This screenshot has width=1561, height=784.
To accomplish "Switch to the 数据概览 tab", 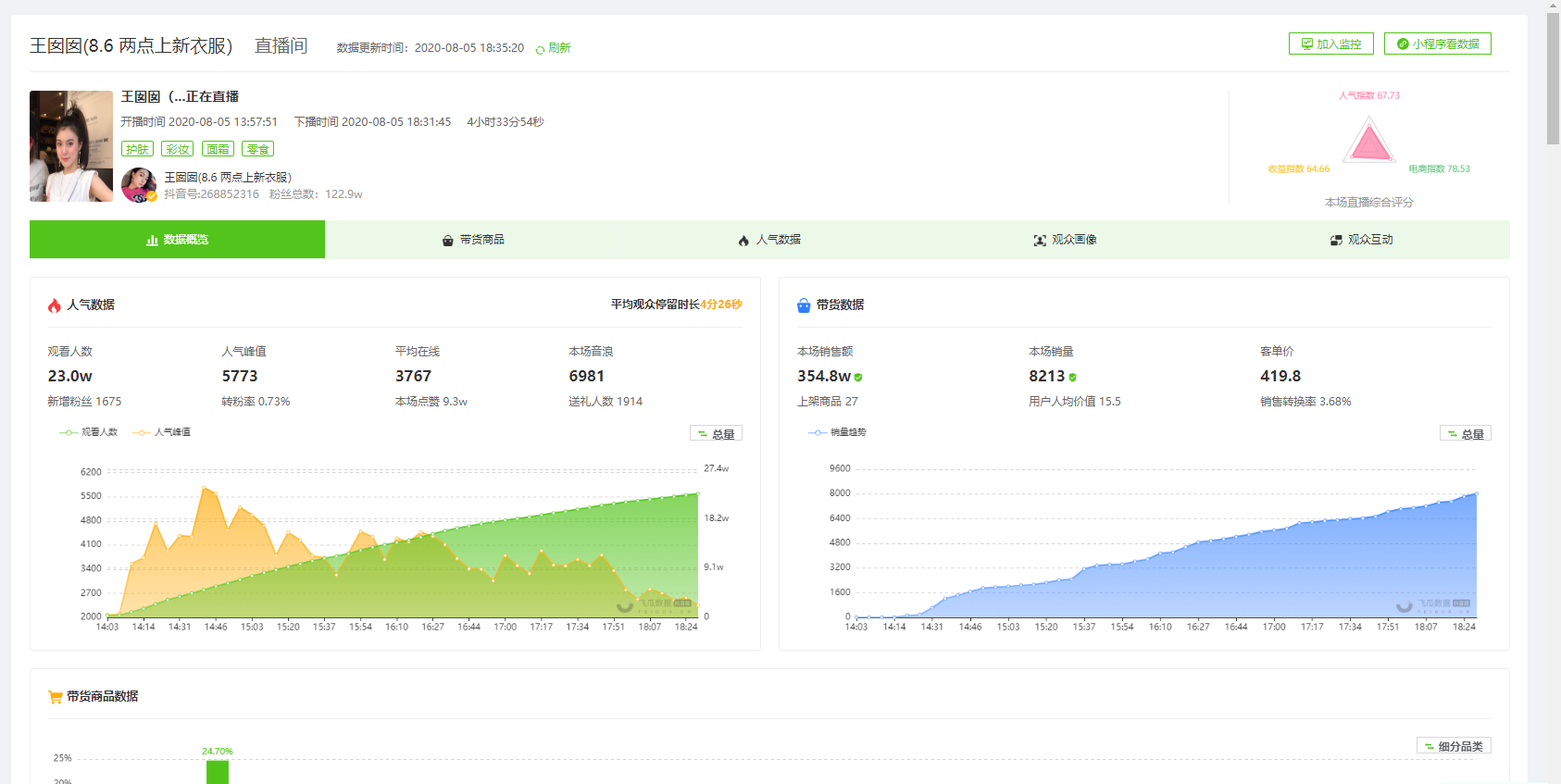I will (x=177, y=240).
